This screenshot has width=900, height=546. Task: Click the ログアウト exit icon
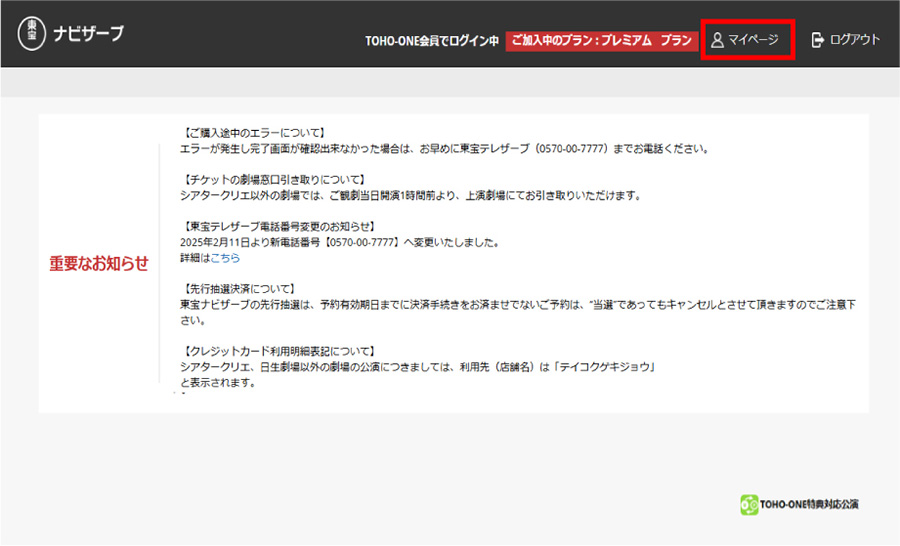(817, 40)
